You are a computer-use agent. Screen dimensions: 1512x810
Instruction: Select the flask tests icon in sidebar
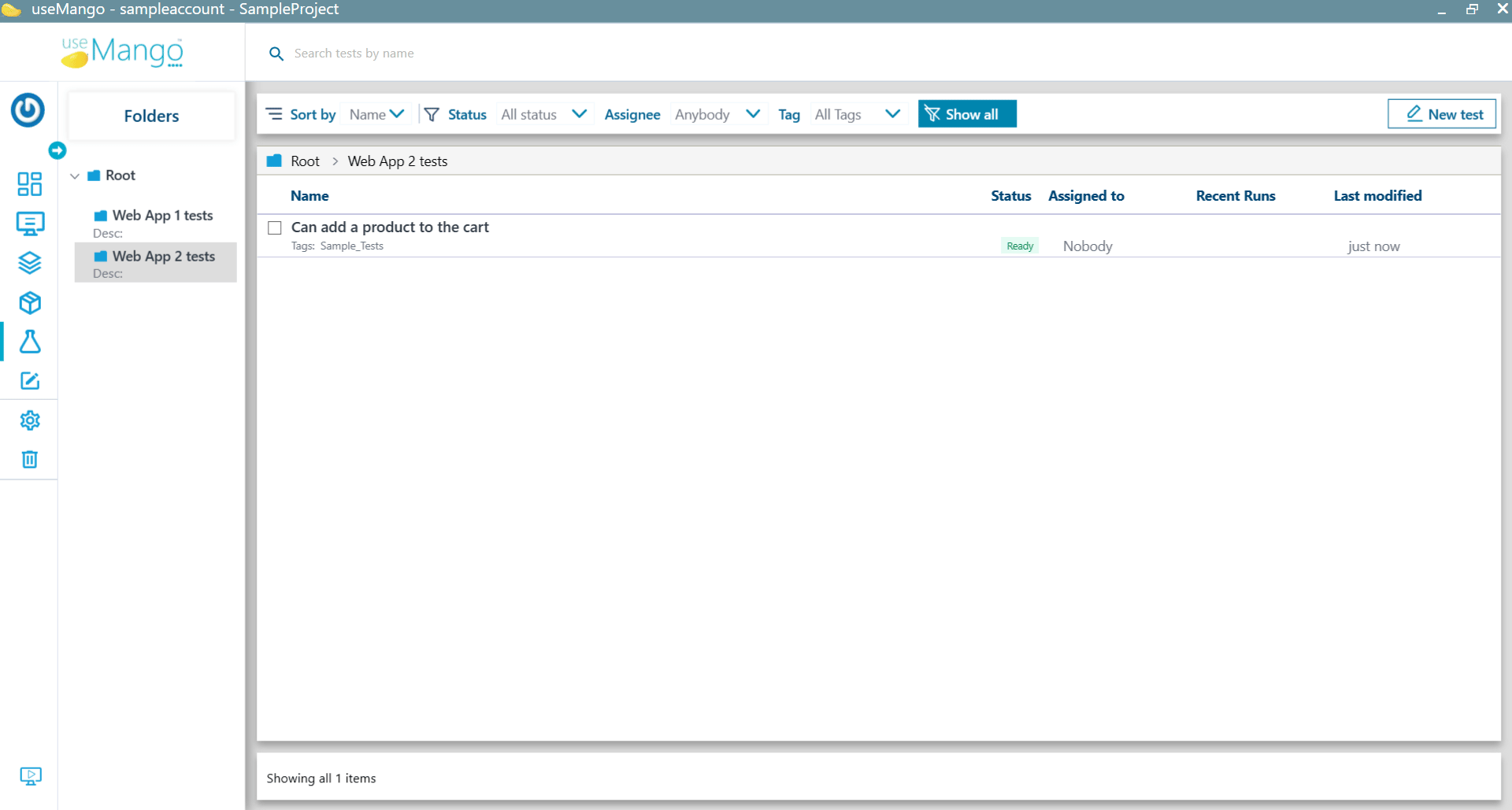tap(29, 342)
